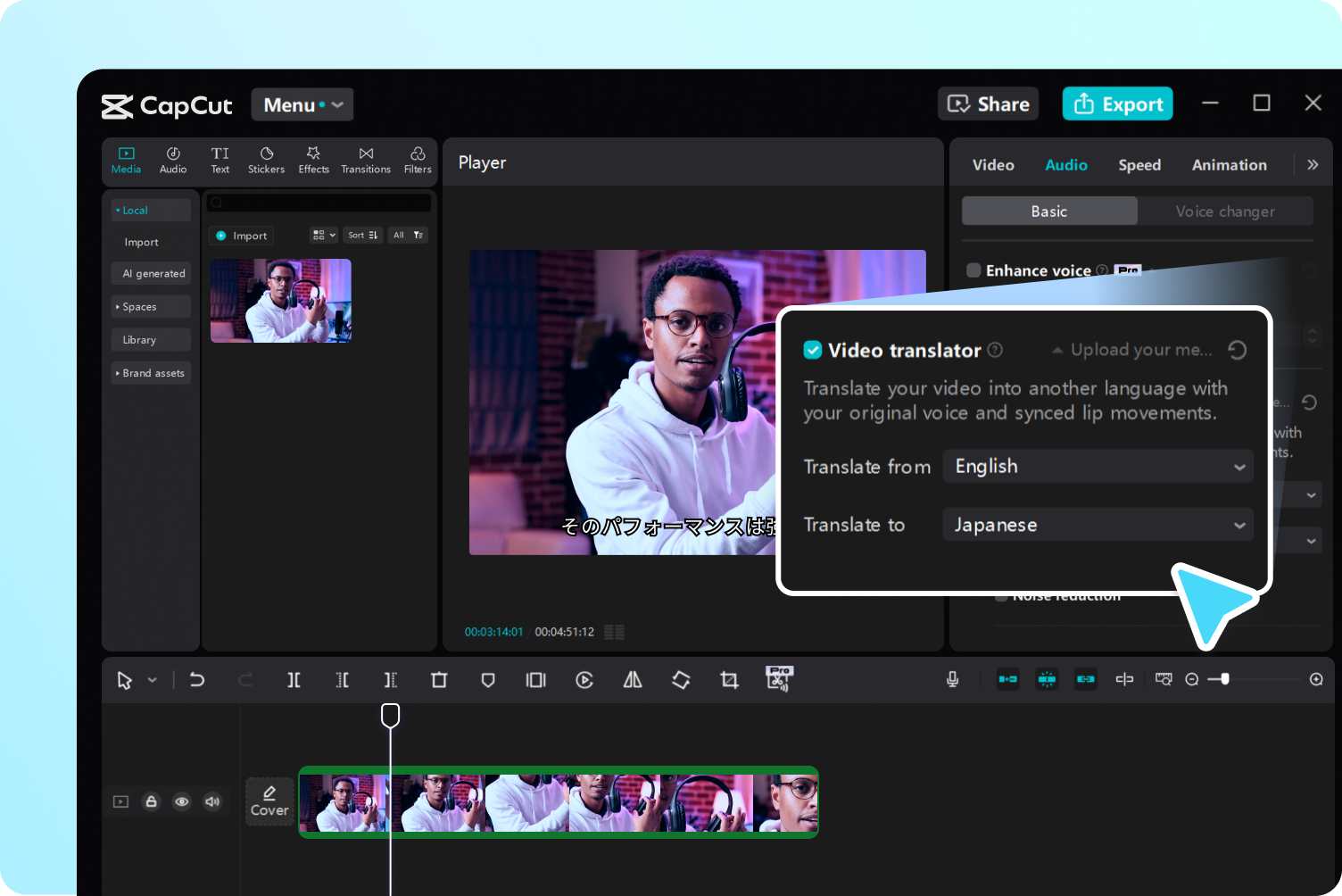Open the Pro auto-cut tool icon

pos(780,679)
